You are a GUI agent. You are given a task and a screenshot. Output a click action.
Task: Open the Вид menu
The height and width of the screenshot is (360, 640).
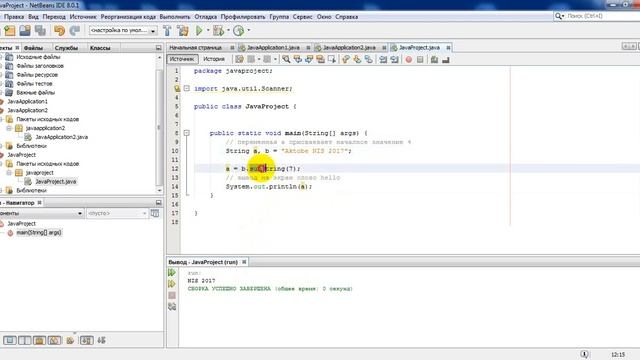pyautogui.click(x=33, y=17)
